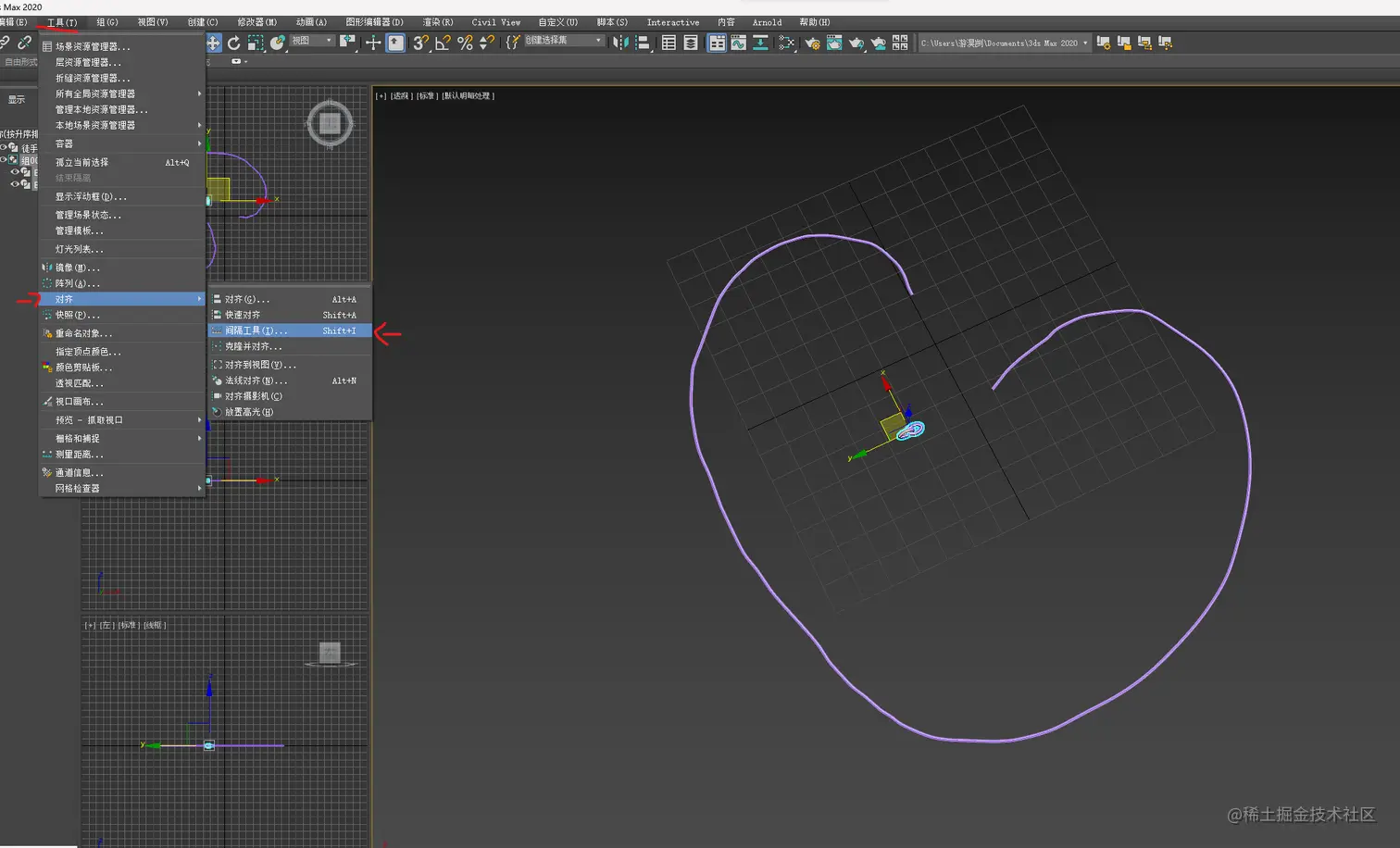Select the Rotate tool icon
Image resolution: width=1400 pixels, height=848 pixels.
tap(234, 43)
